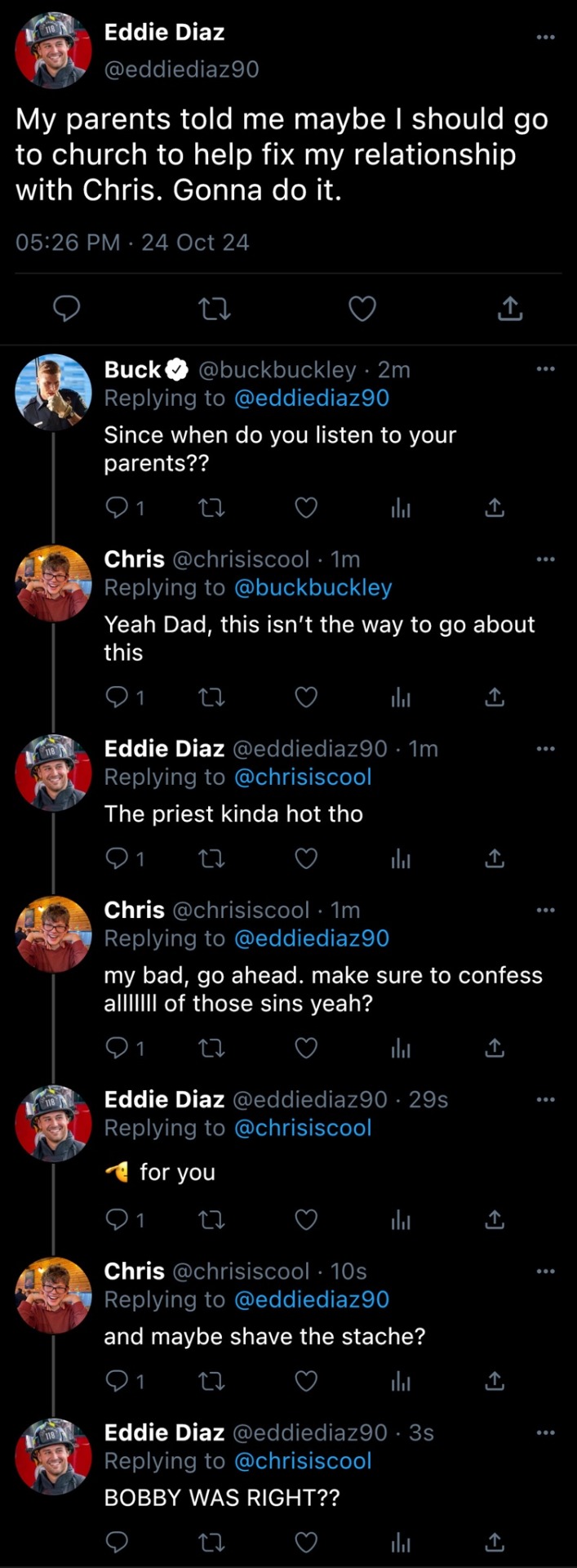Viewport: 577px width, 1568px height.
Task: View analytics on Buck's reply
Action: coord(401,508)
